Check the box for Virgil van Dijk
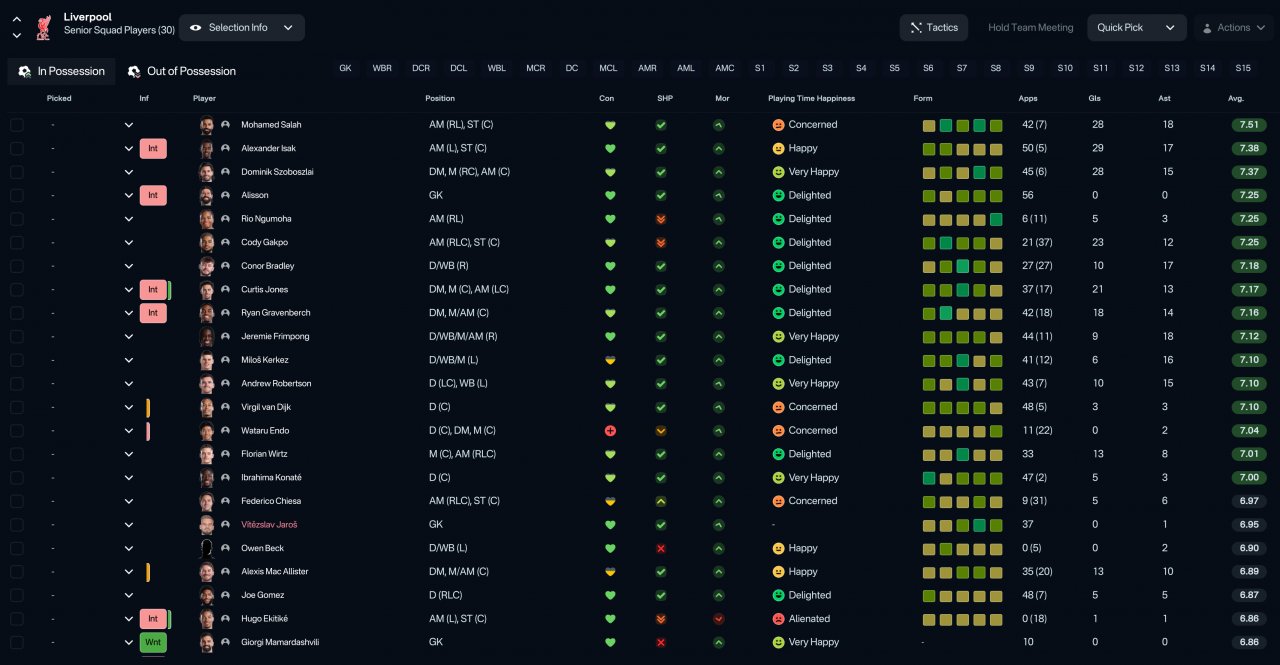 [x=17, y=408]
